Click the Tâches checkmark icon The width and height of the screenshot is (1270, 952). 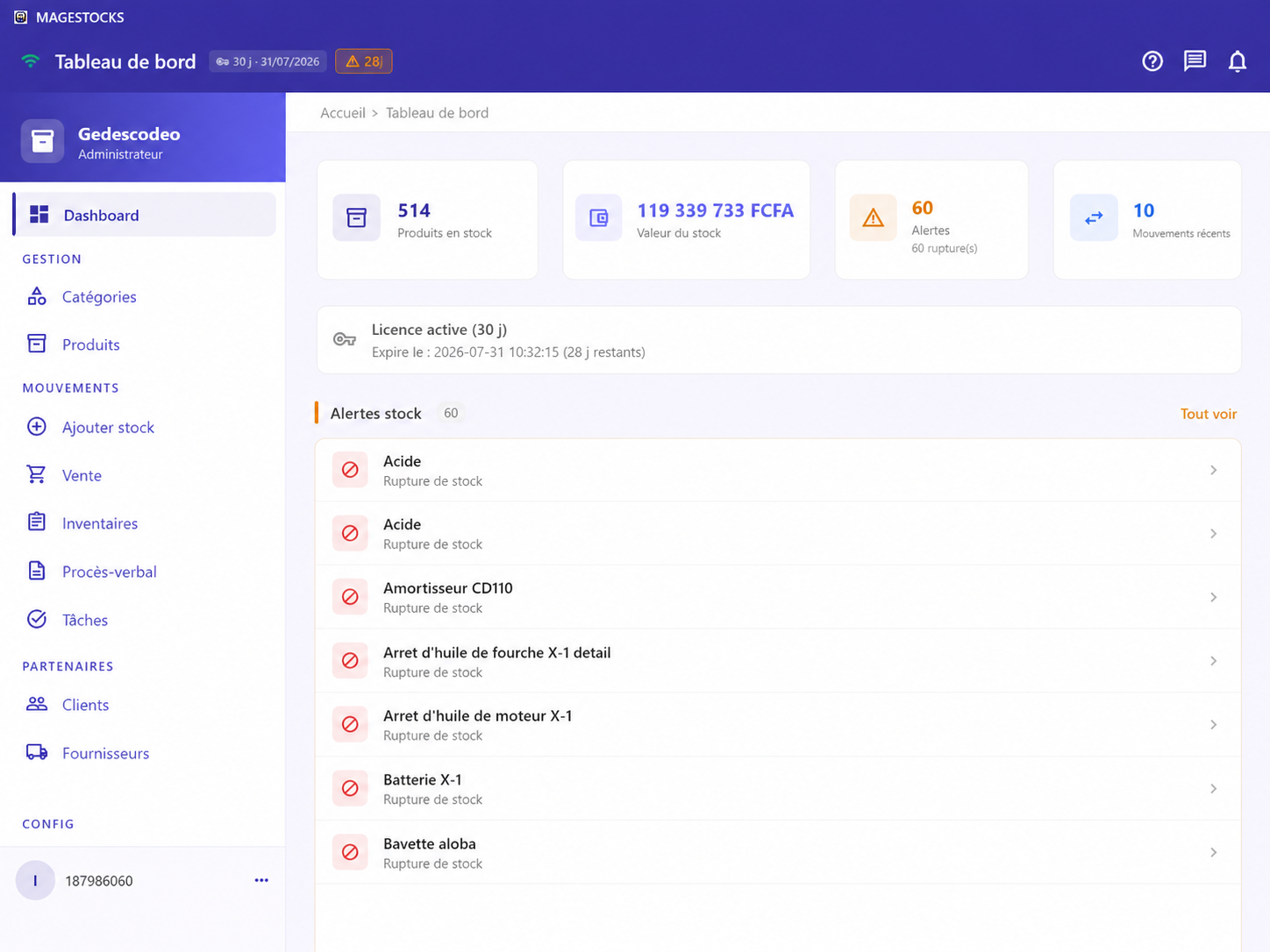37,619
